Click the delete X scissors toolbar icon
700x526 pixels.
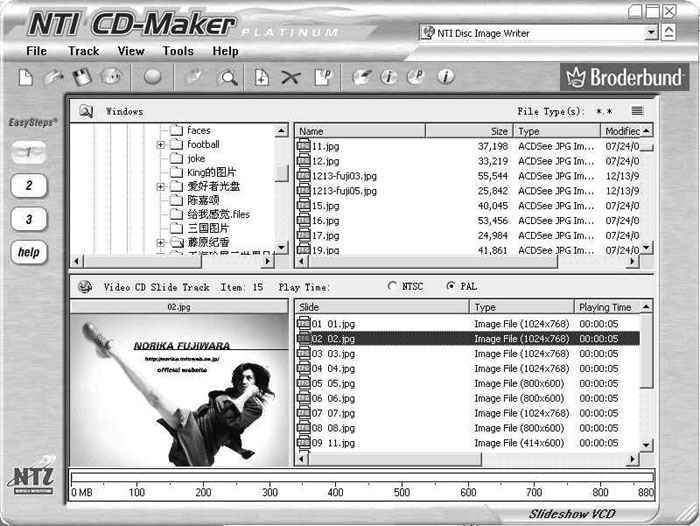pyautogui.click(x=291, y=77)
